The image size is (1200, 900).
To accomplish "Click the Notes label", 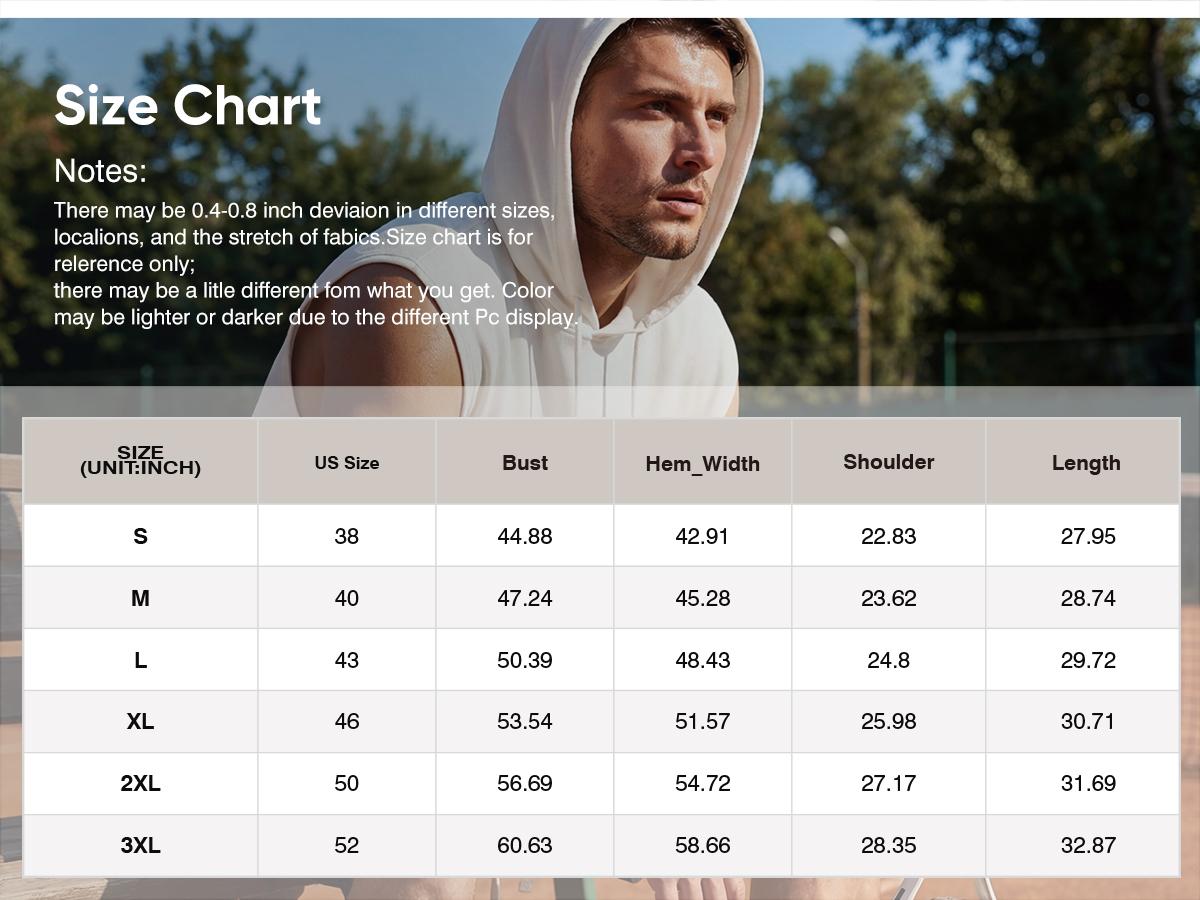I will [x=100, y=171].
